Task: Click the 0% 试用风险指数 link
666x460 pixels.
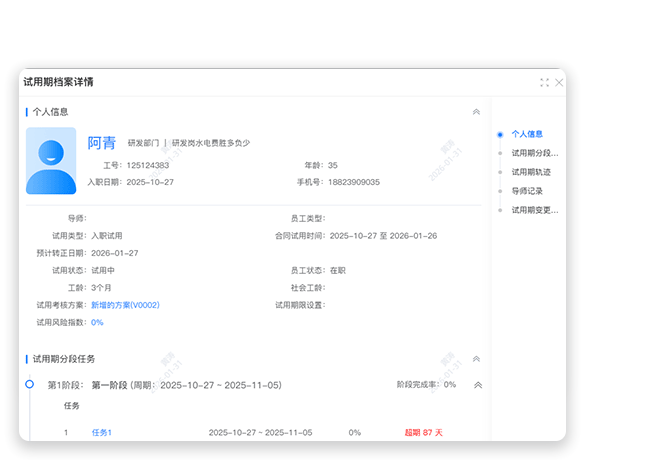Action: (x=97, y=322)
